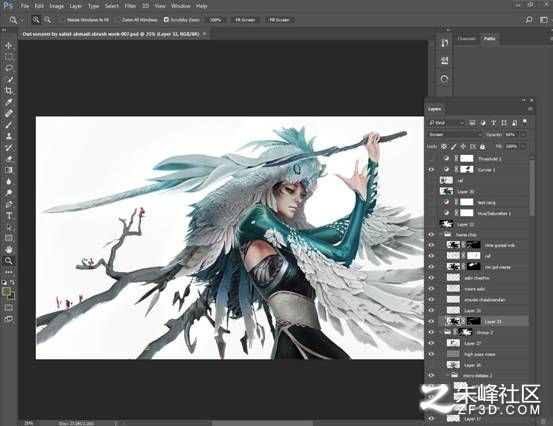Image resolution: width=553 pixels, height=426 pixels.
Task: Select the Pen tool
Action: pyautogui.click(x=9, y=204)
